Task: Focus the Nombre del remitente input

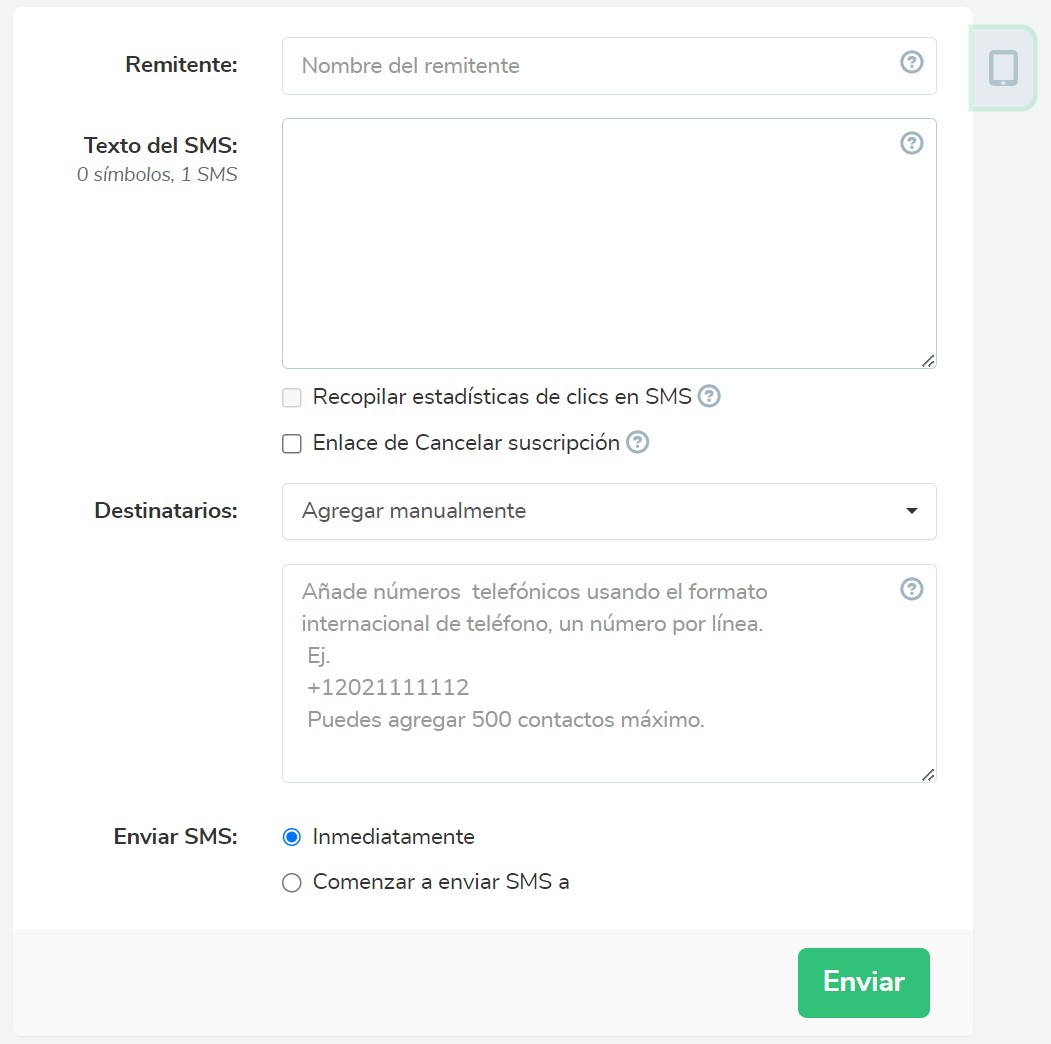Action: coord(590,66)
